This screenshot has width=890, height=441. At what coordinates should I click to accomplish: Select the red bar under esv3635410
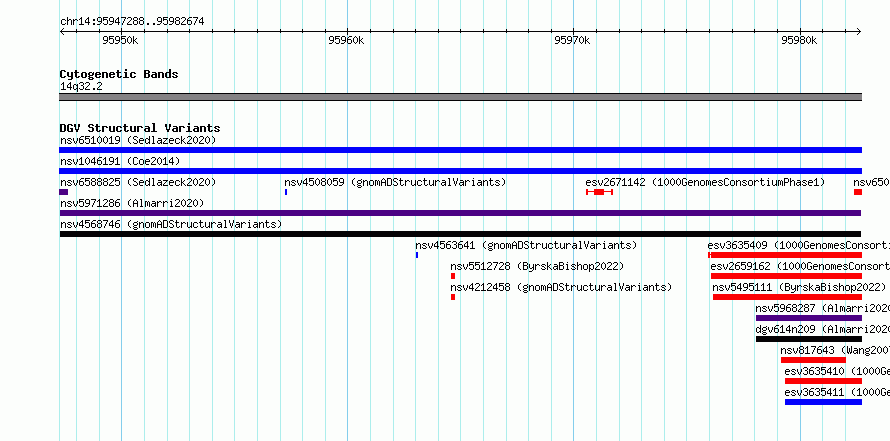(x=823, y=381)
